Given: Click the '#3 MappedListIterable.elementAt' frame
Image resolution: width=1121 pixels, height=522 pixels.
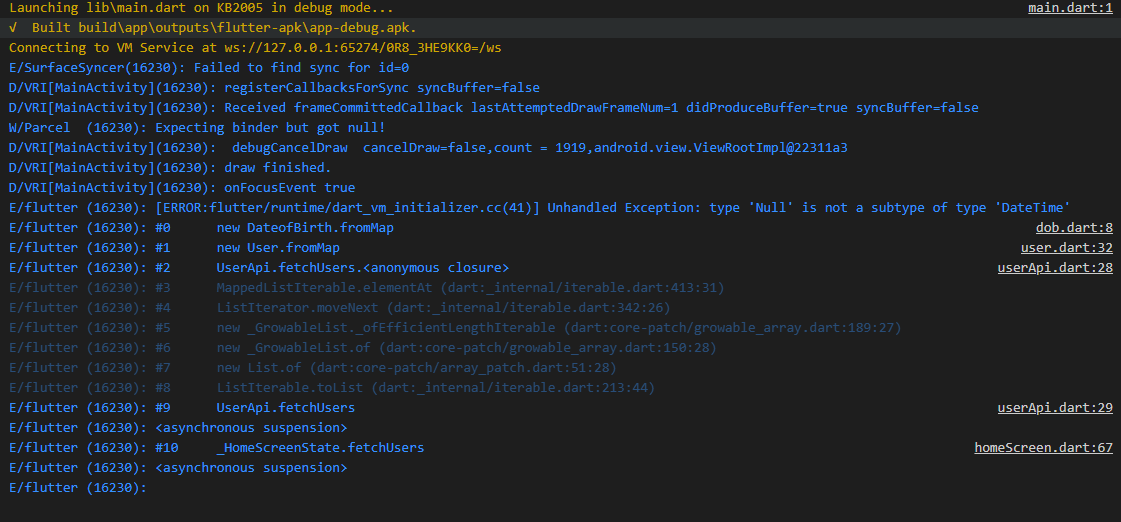Looking at the screenshot, I should pyautogui.click(x=367, y=288).
